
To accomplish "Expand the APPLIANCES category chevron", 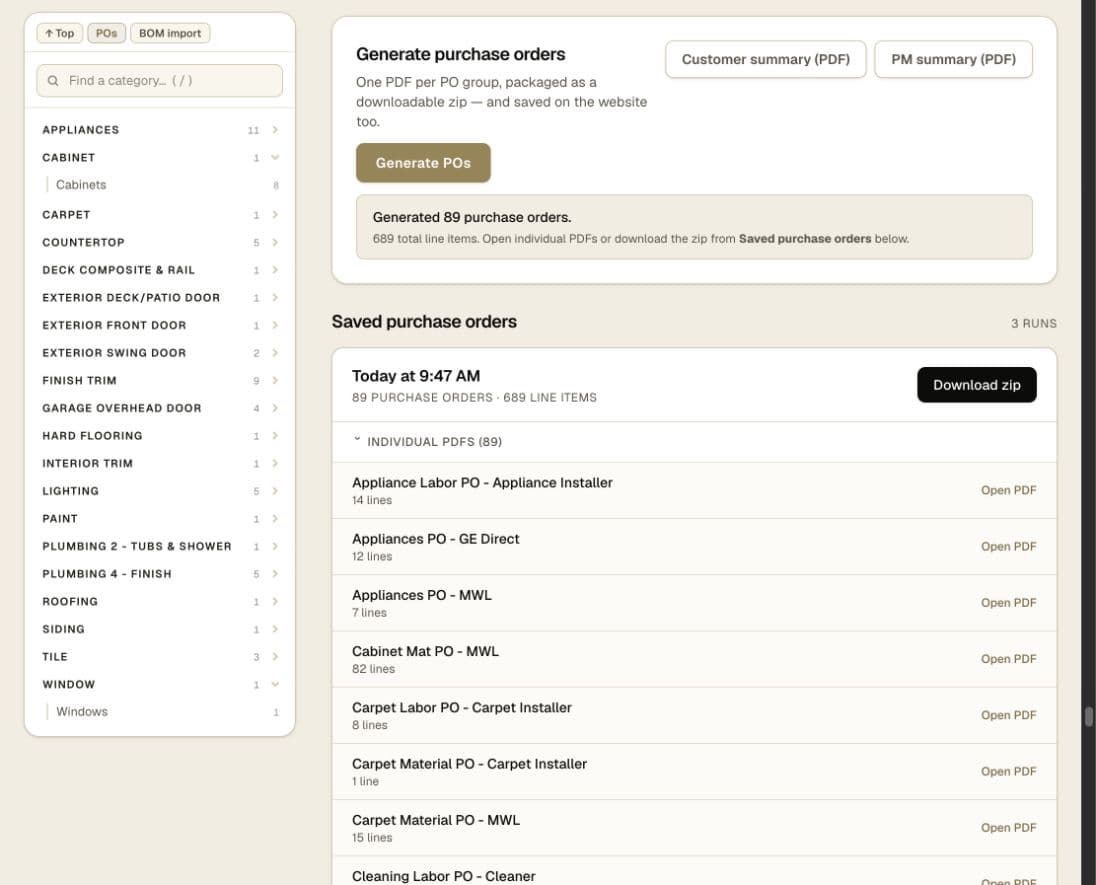I will pos(275,130).
